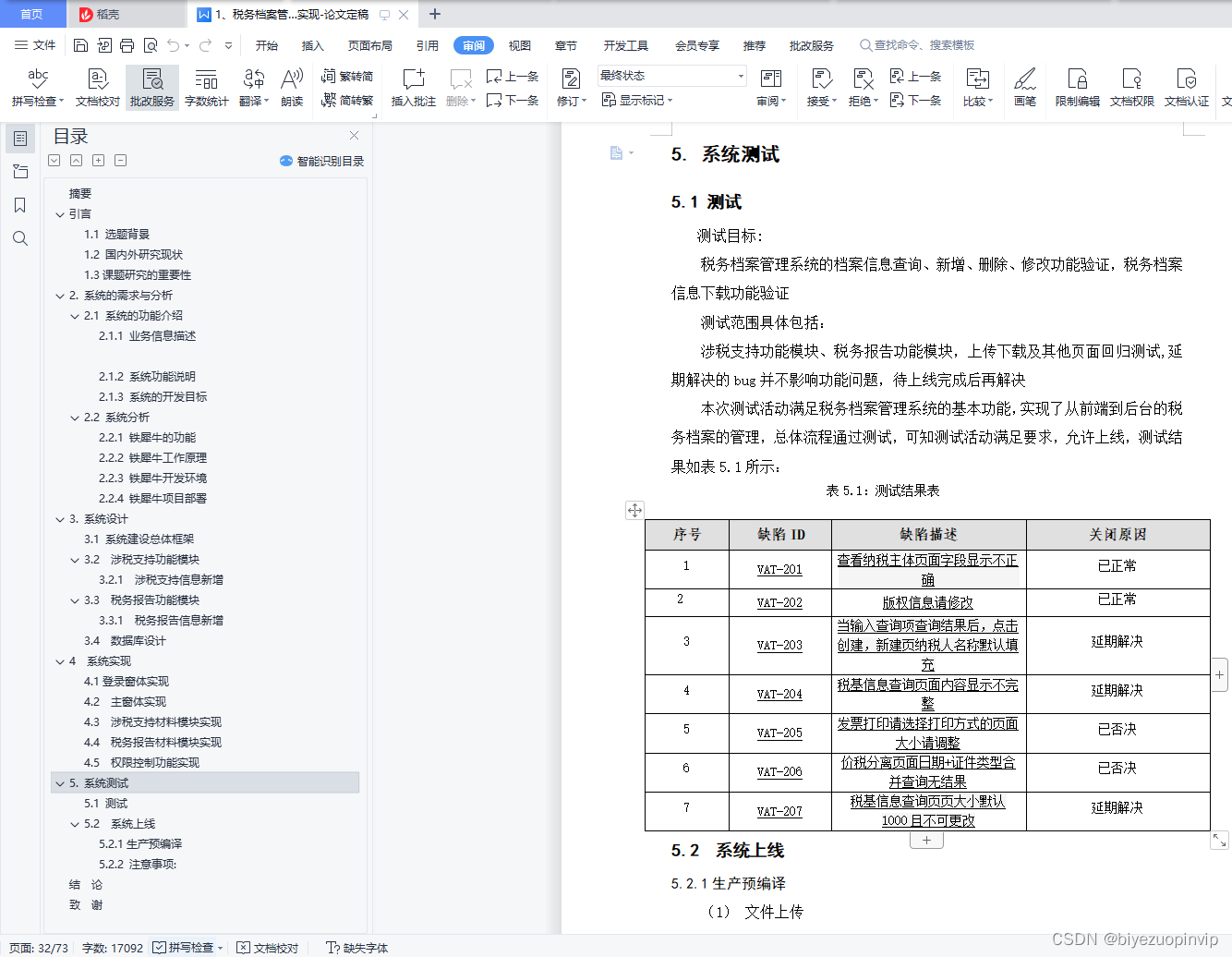Open the outline panel sidebar icon
1232x957 pixels.
[20, 139]
